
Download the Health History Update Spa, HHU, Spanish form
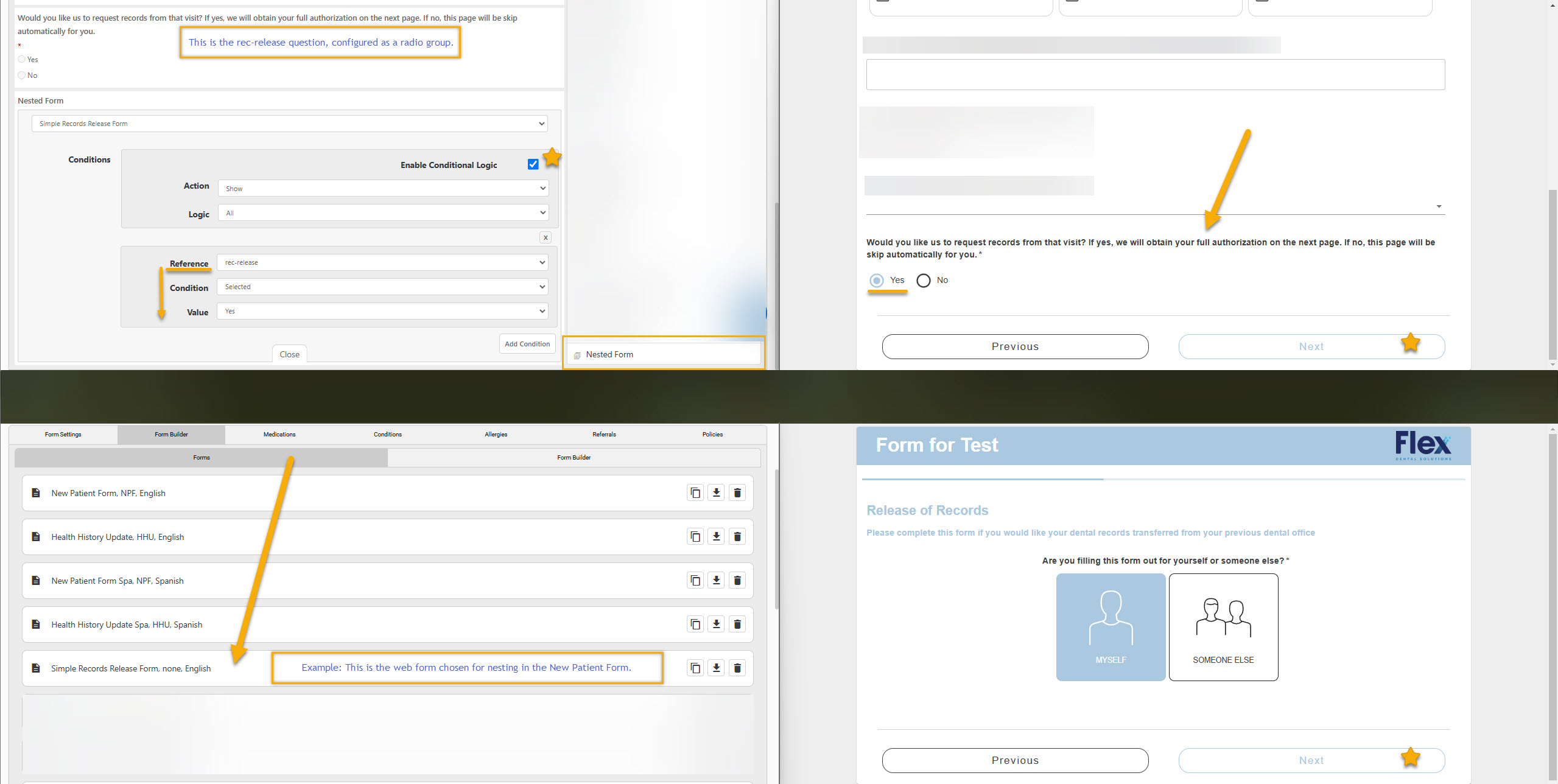[716, 625]
